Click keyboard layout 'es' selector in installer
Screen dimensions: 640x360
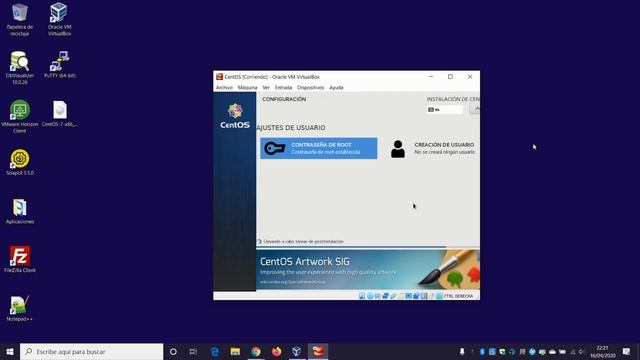[444, 109]
